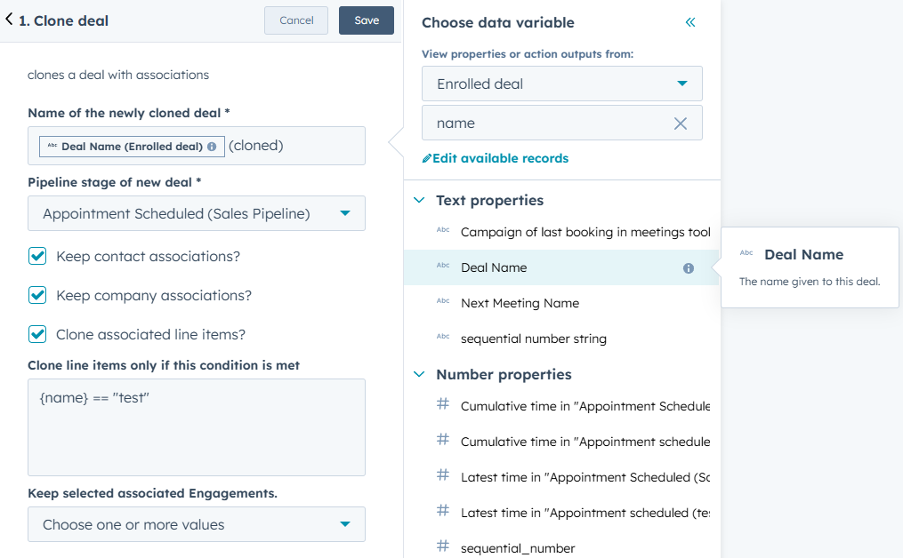Click info icon in Deal Name token

(212, 146)
